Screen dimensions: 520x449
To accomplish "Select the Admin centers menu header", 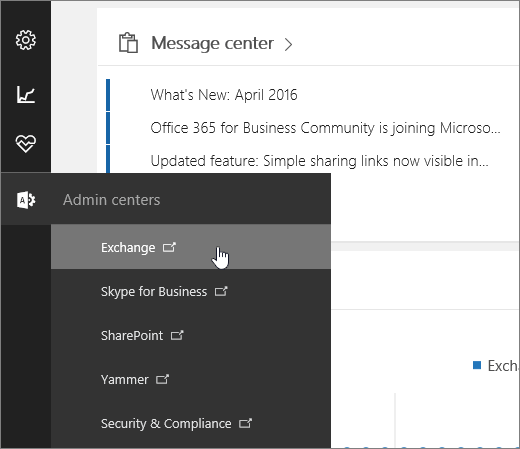I will (166, 199).
